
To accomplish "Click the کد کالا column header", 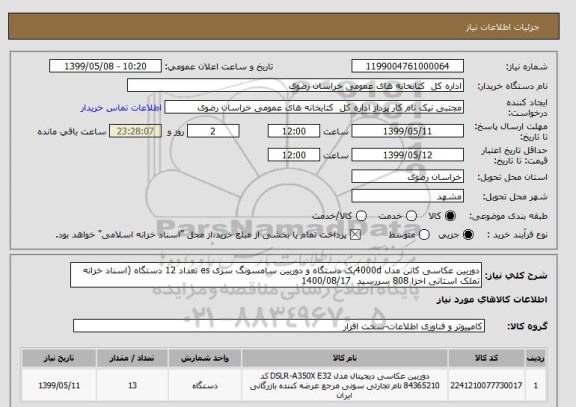I will coord(486,358).
